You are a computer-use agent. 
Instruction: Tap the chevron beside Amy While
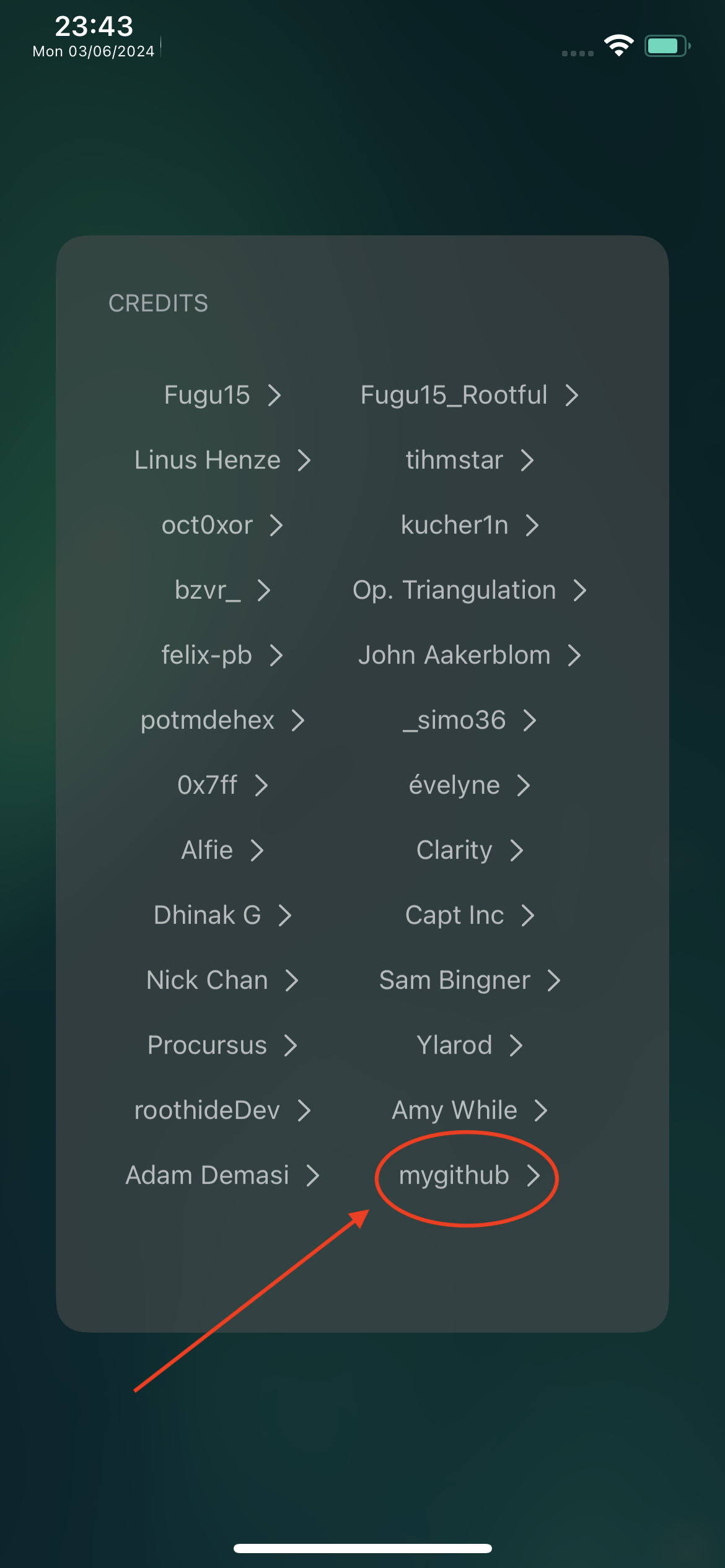click(540, 1110)
